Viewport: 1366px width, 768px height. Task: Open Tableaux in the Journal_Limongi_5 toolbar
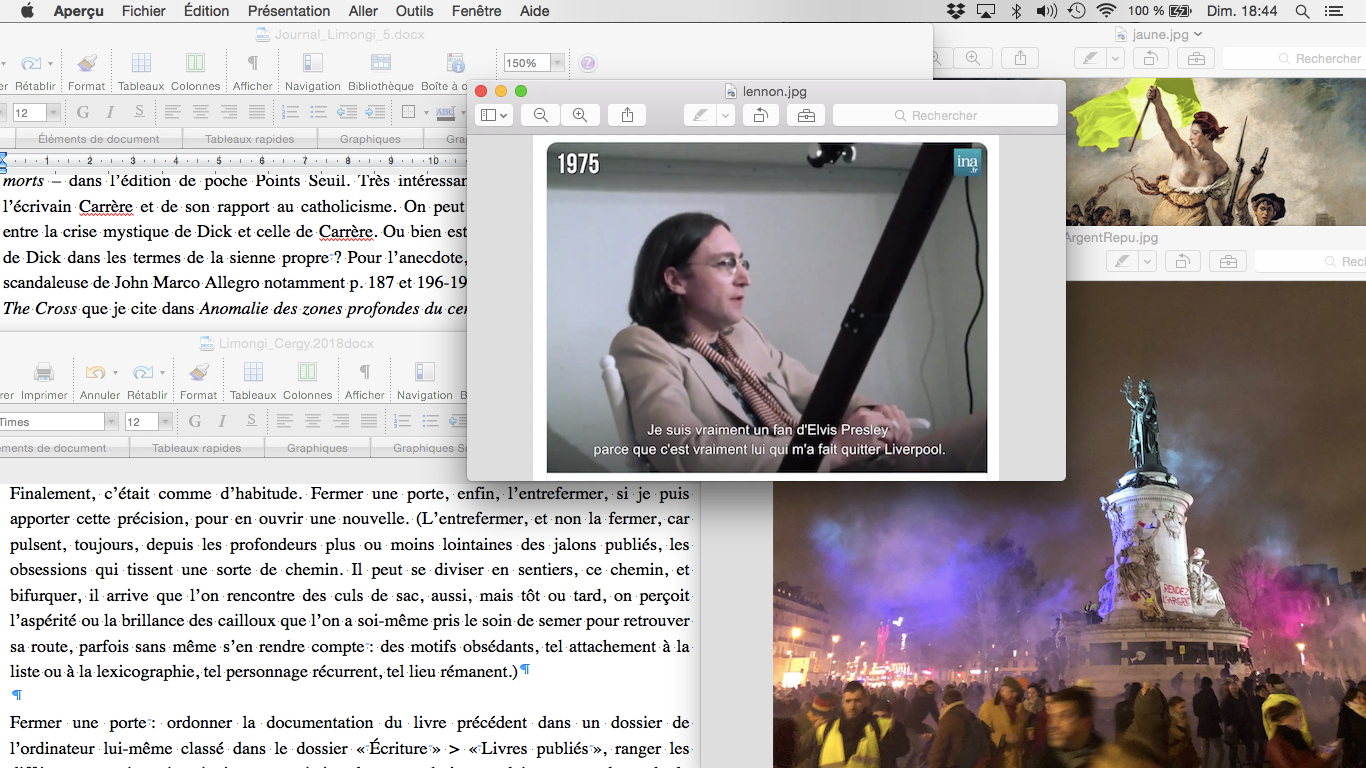141,63
